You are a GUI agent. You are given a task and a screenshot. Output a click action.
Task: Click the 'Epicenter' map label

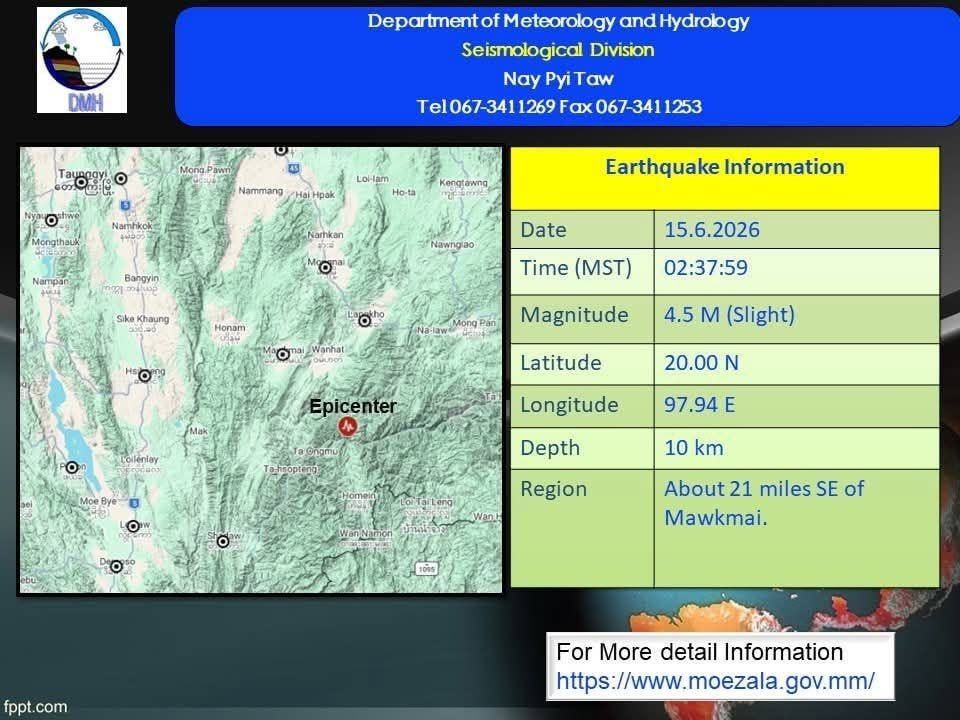(353, 406)
